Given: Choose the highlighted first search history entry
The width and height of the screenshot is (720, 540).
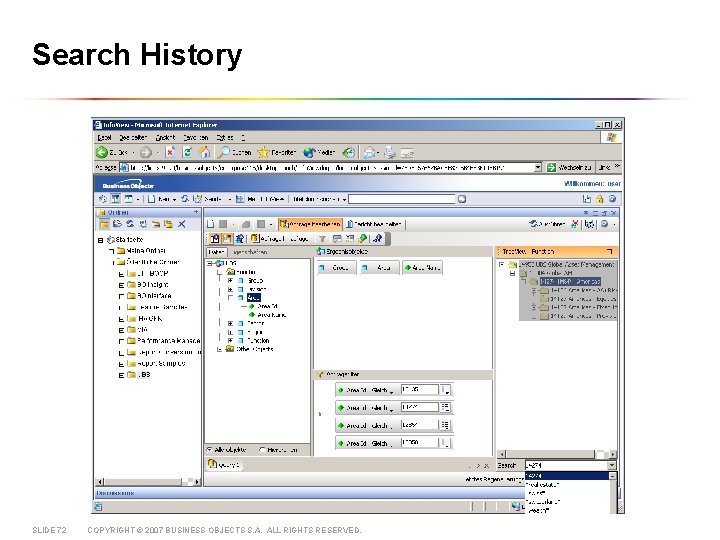Looking at the screenshot, I should (567, 476).
